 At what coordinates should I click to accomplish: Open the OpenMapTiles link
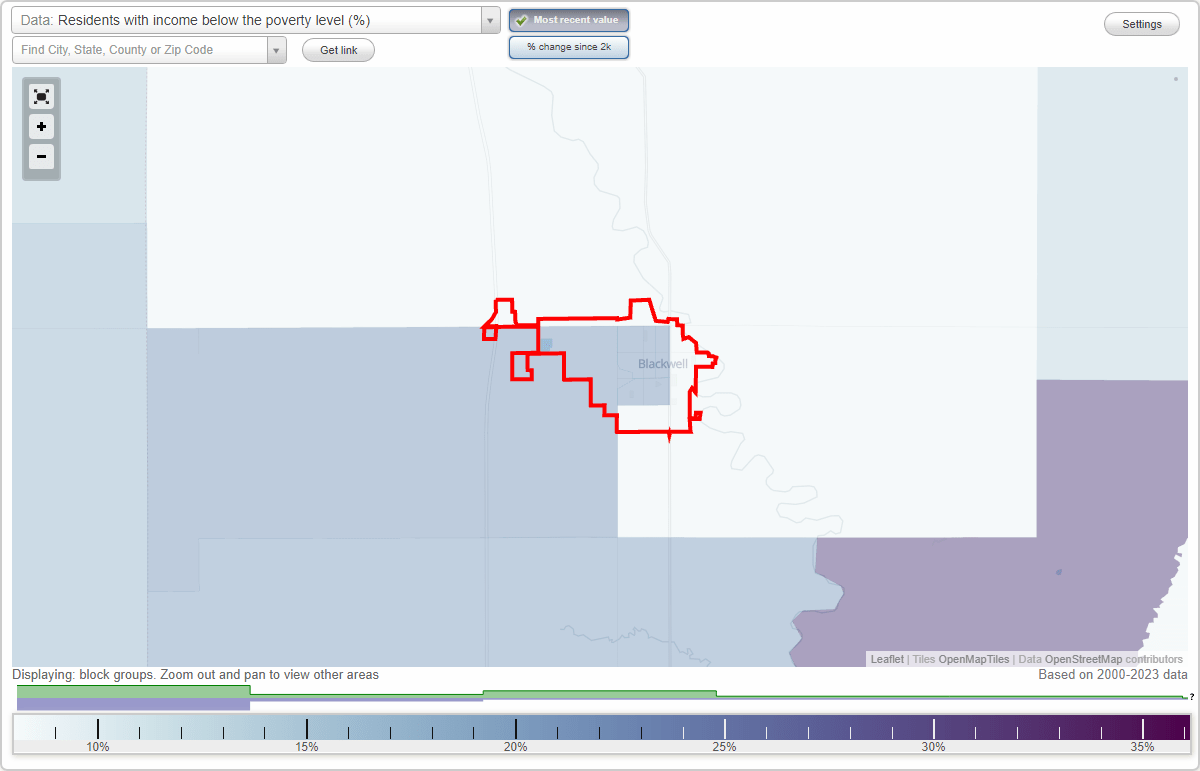974,659
